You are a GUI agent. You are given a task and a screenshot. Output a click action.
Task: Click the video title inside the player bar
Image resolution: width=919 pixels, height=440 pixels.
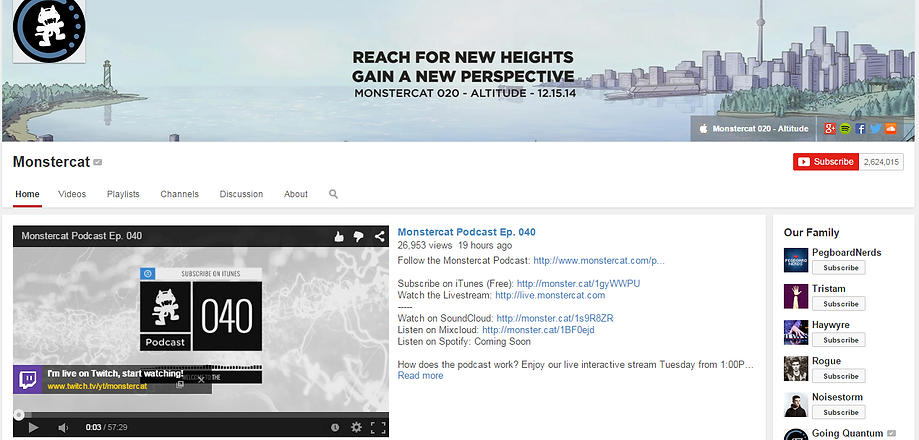tap(82, 236)
